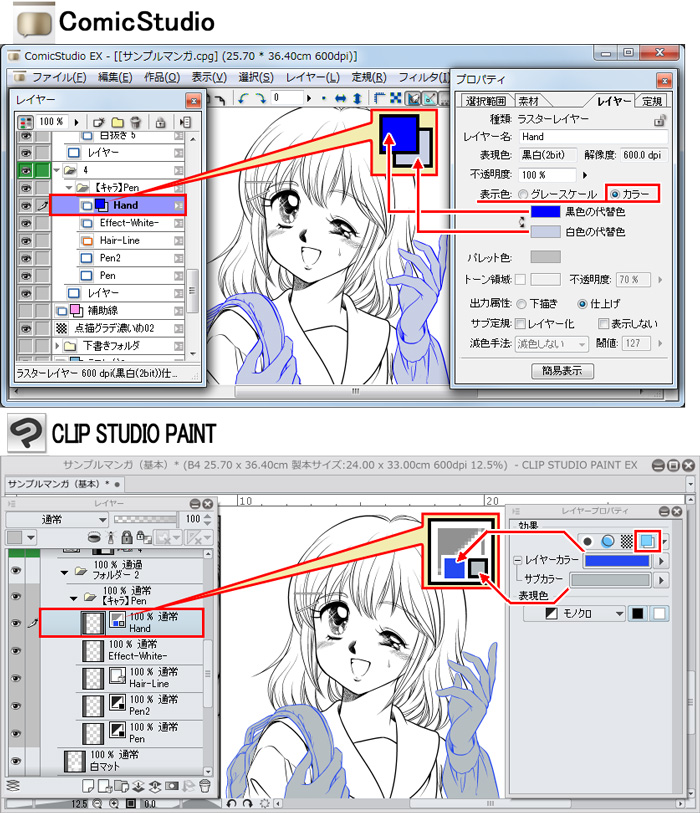
Task: Show the 補助線 layer in ComicStudio
Action: pos(25,311)
